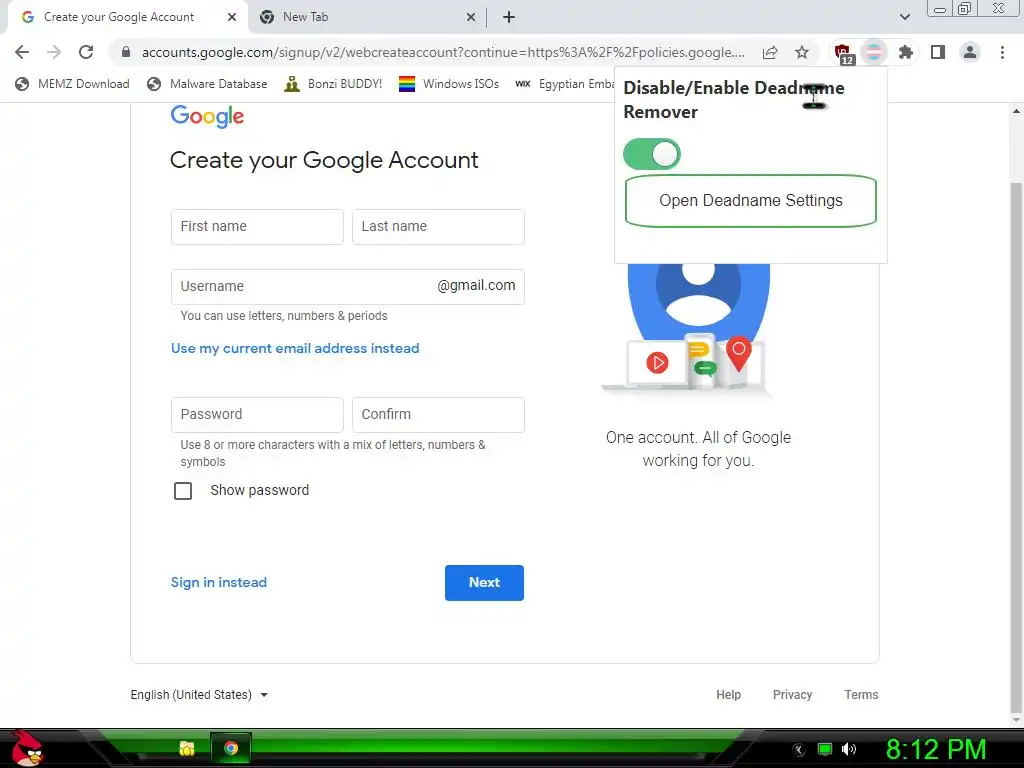Reload the current page

pyautogui.click(x=86, y=52)
